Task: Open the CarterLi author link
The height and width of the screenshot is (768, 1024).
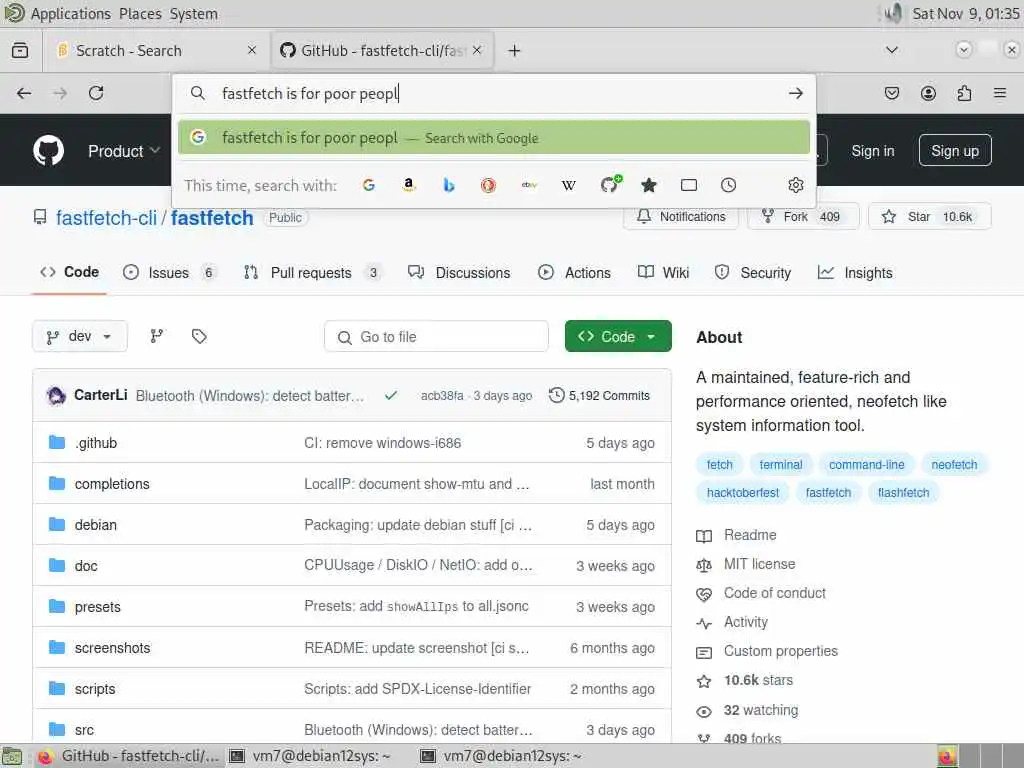Action: click(x=101, y=395)
